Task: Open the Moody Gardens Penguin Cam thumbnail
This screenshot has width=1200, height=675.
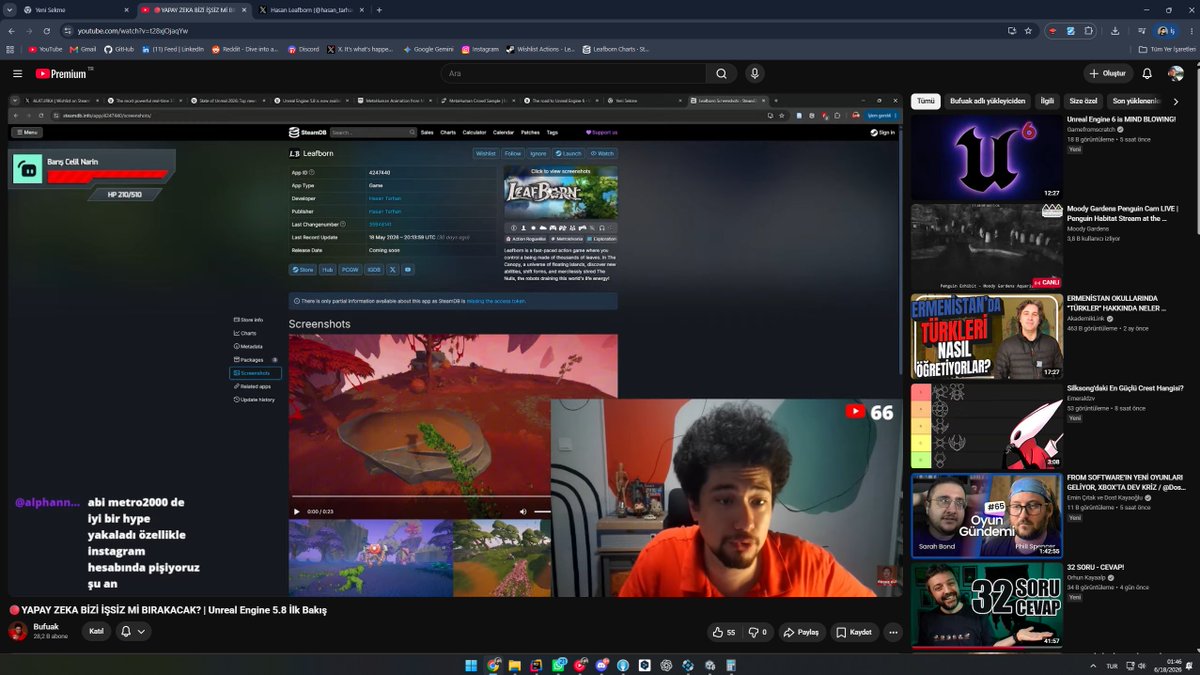Action: tap(986, 247)
